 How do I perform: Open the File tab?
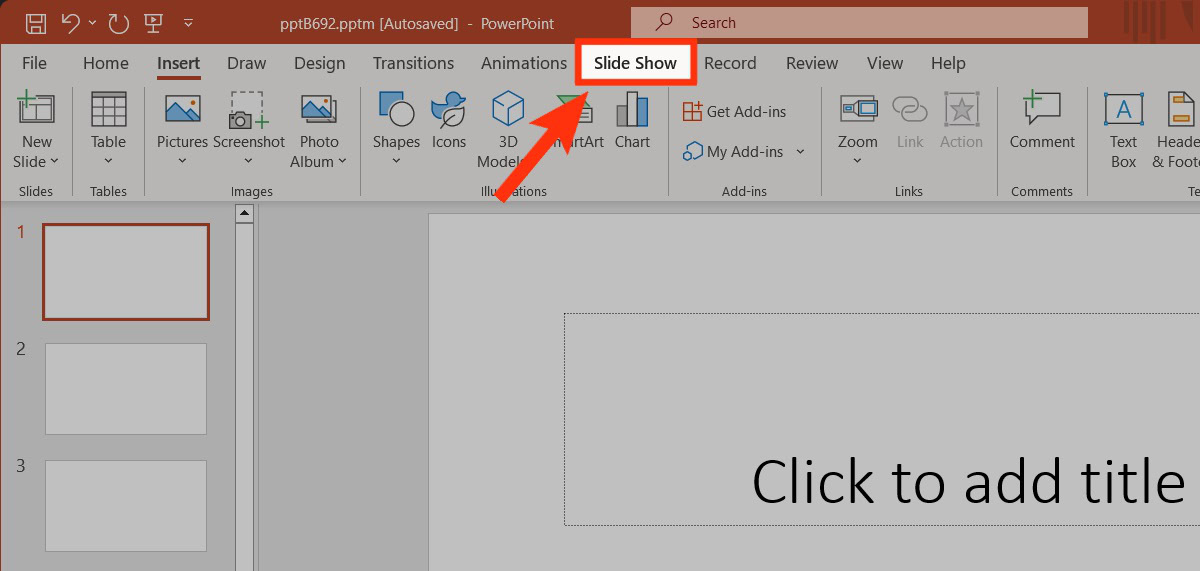[x=34, y=63]
